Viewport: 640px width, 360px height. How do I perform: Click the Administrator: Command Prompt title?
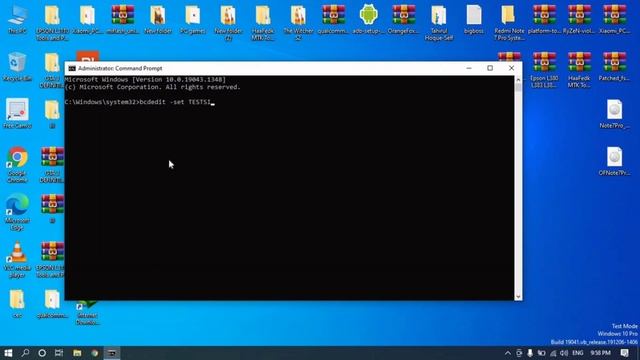pos(120,68)
